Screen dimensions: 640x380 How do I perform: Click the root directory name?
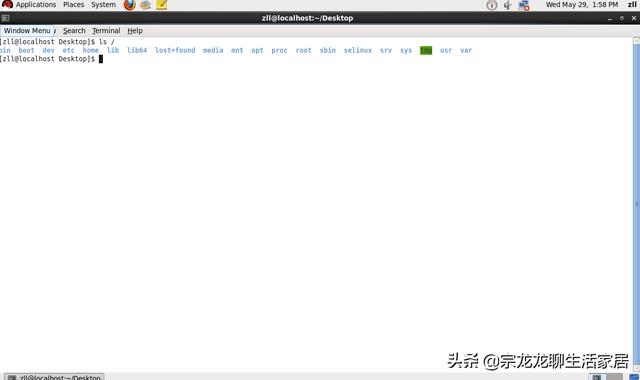coord(303,50)
